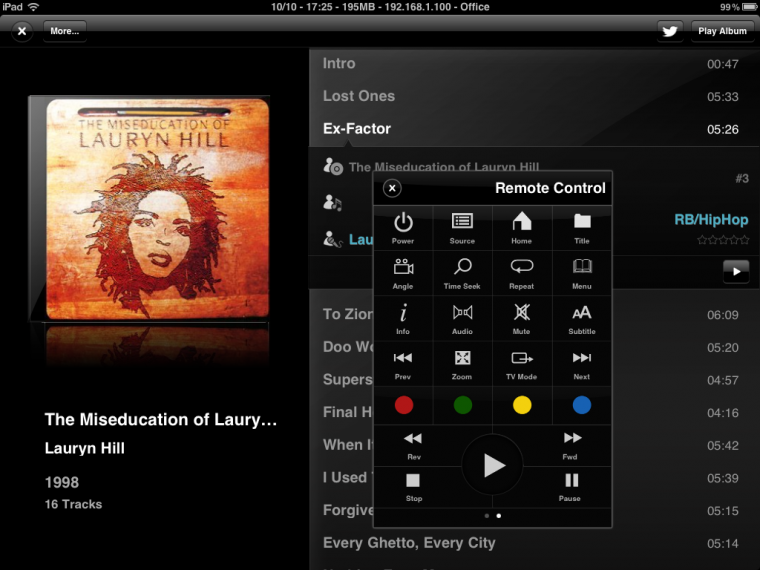The width and height of the screenshot is (760, 570).
Task: Open the RB/HipHop genre link
Action: (x=711, y=220)
